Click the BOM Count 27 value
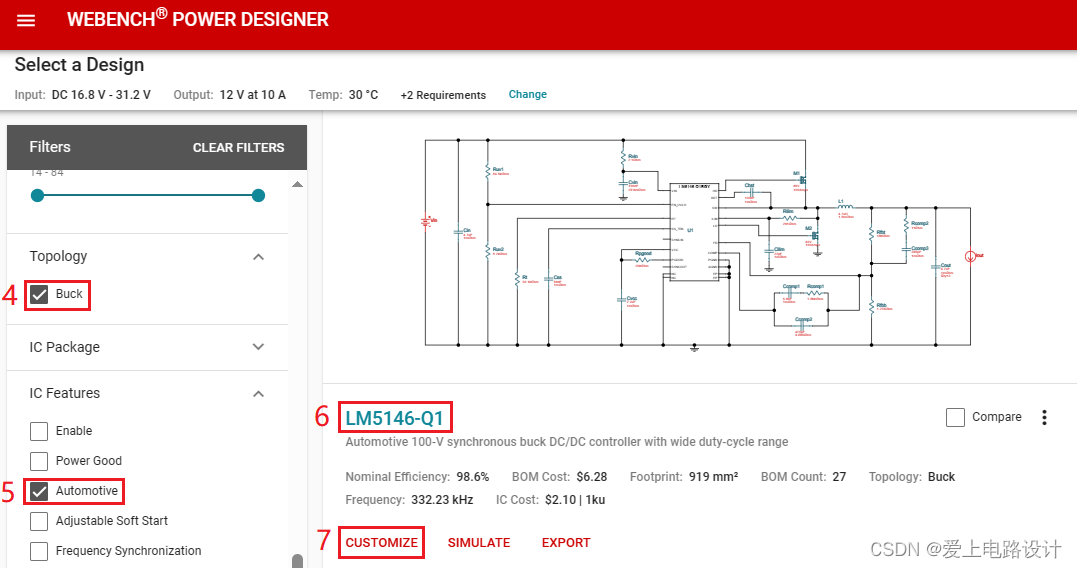Image resolution: width=1077 pixels, height=568 pixels. click(x=839, y=477)
